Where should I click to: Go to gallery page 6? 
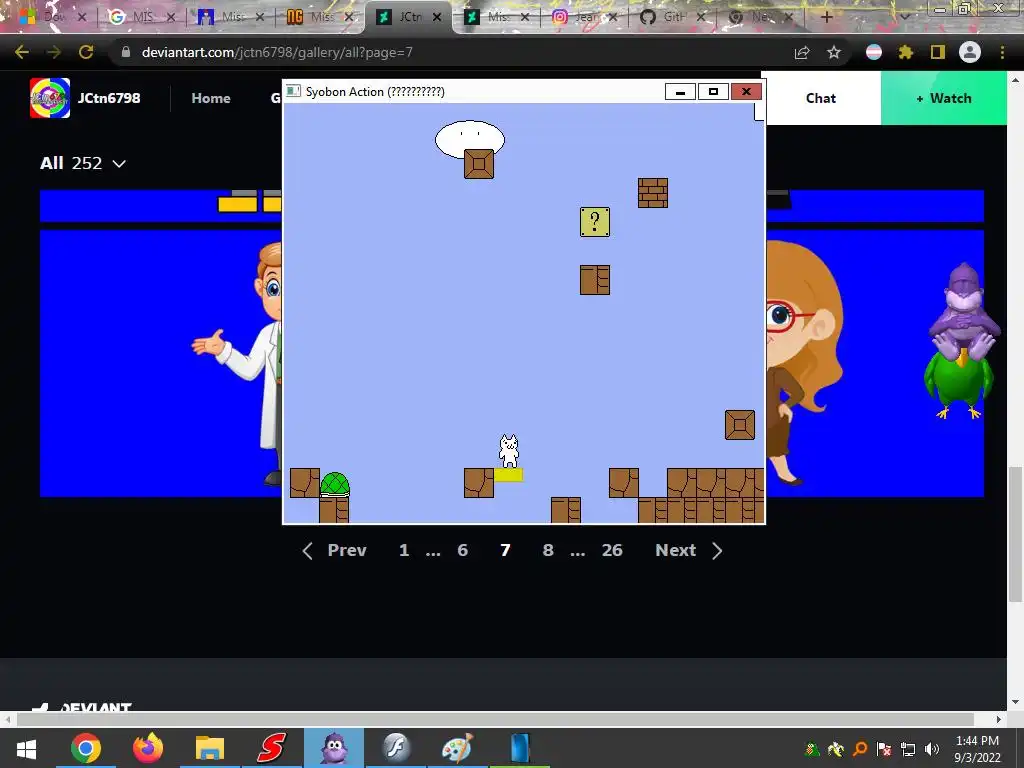pos(462,551)
